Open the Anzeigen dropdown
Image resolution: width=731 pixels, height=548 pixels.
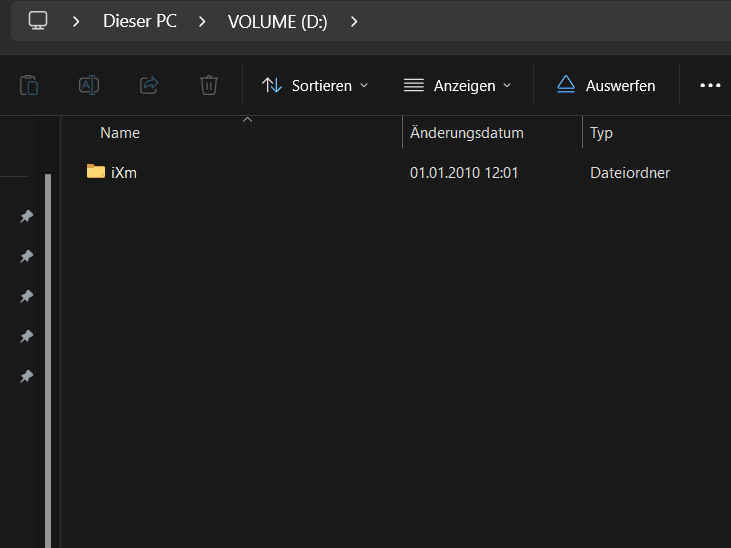click(x=457, y=85)
